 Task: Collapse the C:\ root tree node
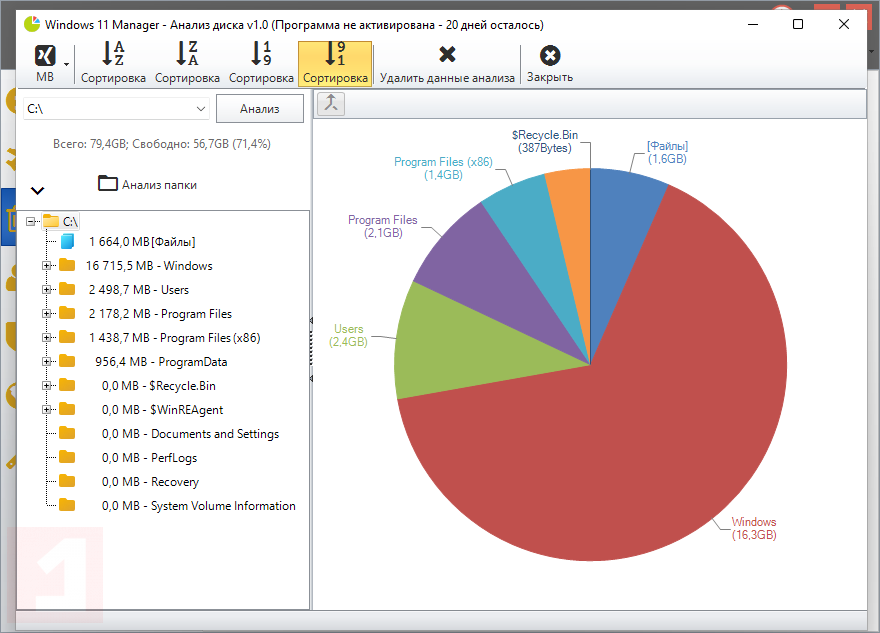pos(31,222)
